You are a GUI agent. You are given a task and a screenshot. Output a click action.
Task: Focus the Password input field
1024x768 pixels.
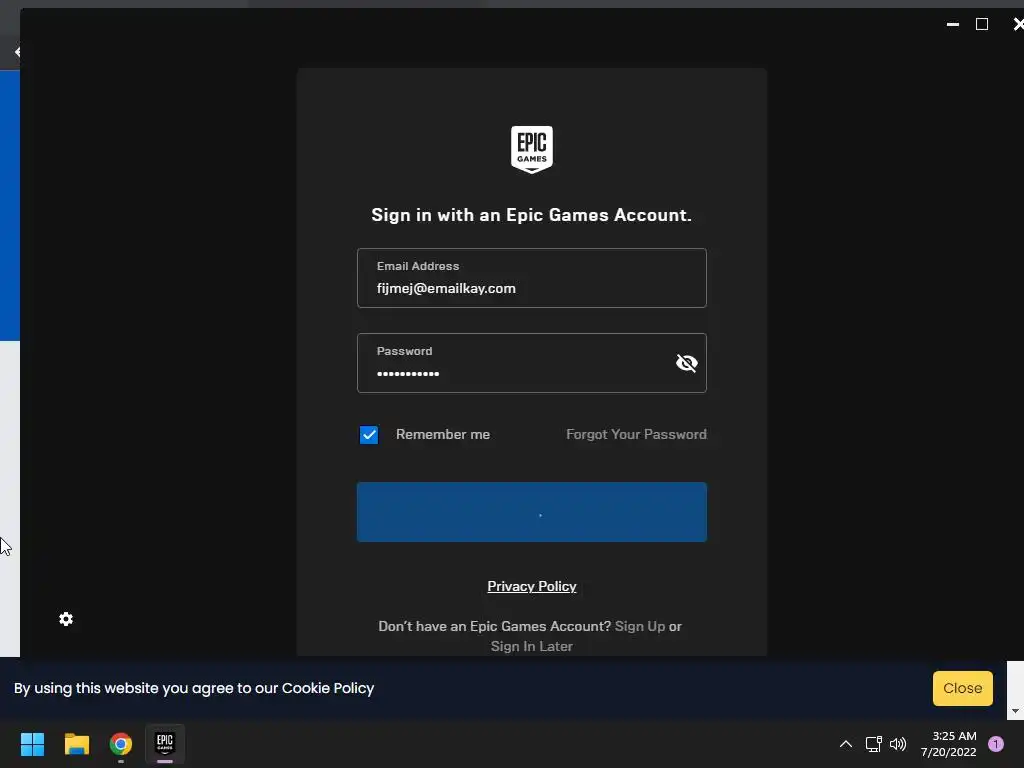coord(532,363)
